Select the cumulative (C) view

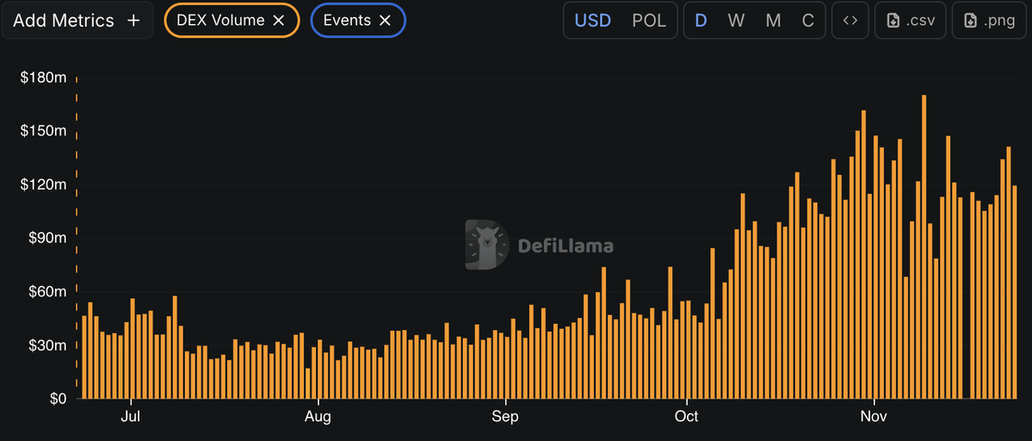click(807, 20)
